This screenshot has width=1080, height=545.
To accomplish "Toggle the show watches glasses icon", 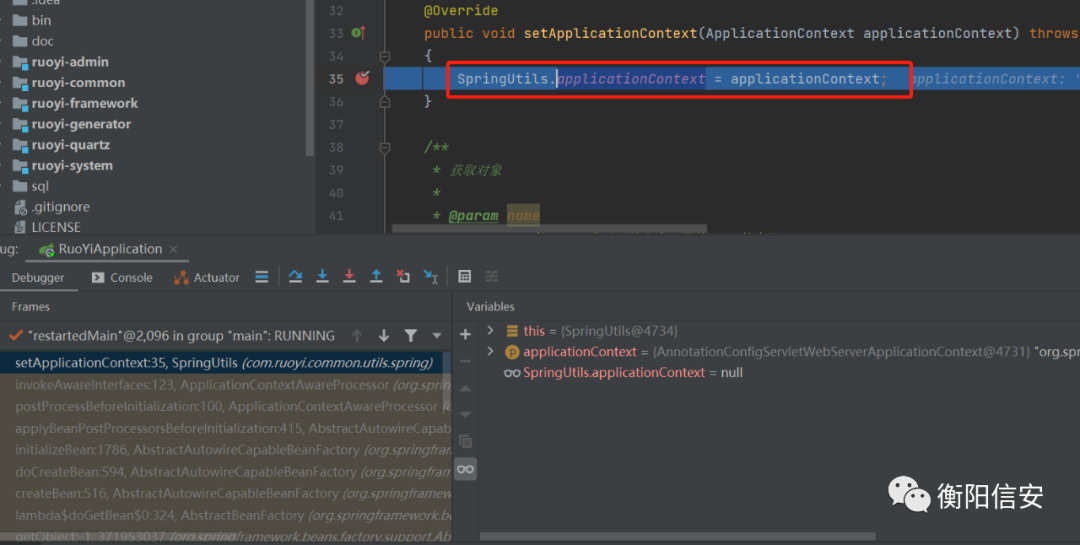I will pos(466,469).
